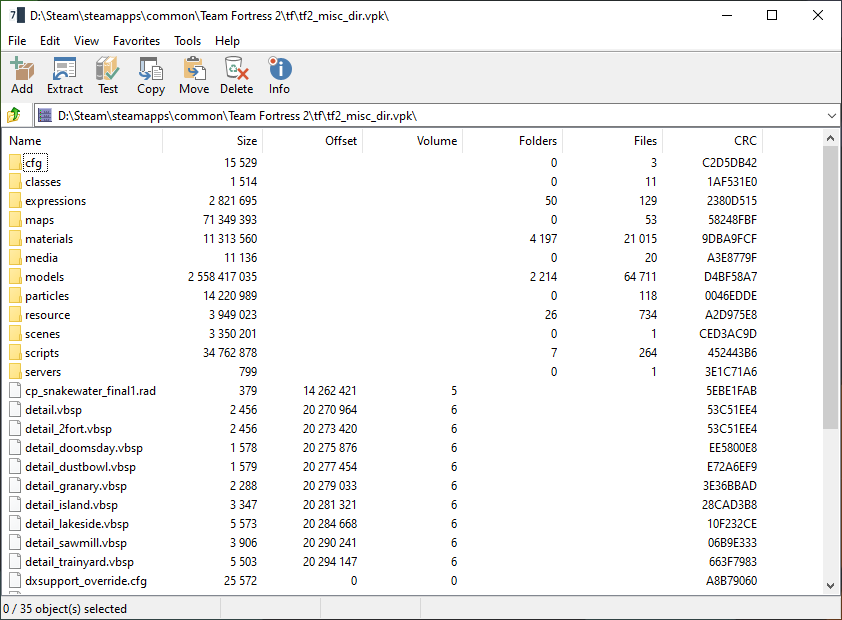The height and width of the screenshot is (620, 842).
Task: Sort by Volume column header
Action: point(412,141)
